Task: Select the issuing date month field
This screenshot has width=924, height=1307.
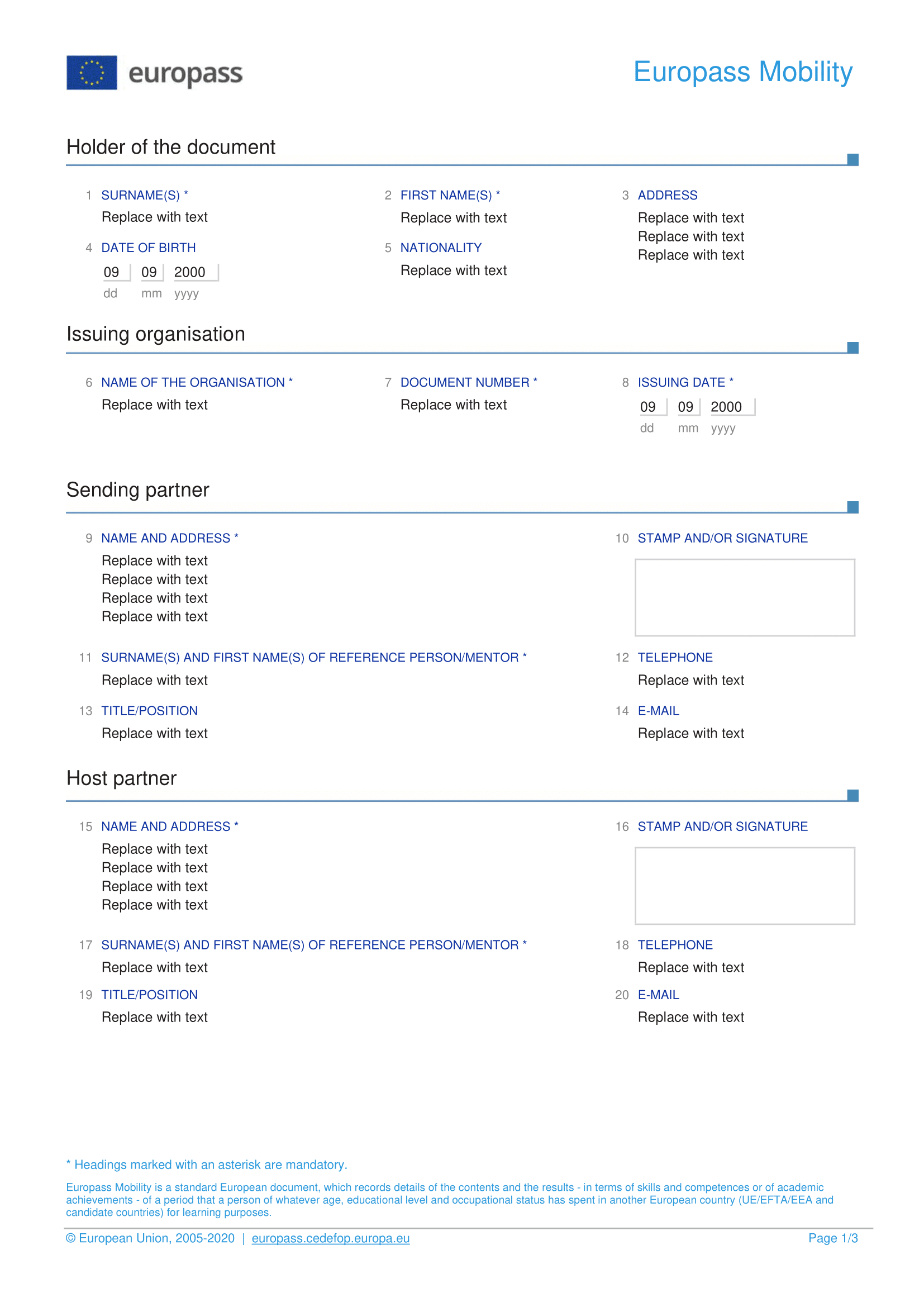Action: point(685,407)
